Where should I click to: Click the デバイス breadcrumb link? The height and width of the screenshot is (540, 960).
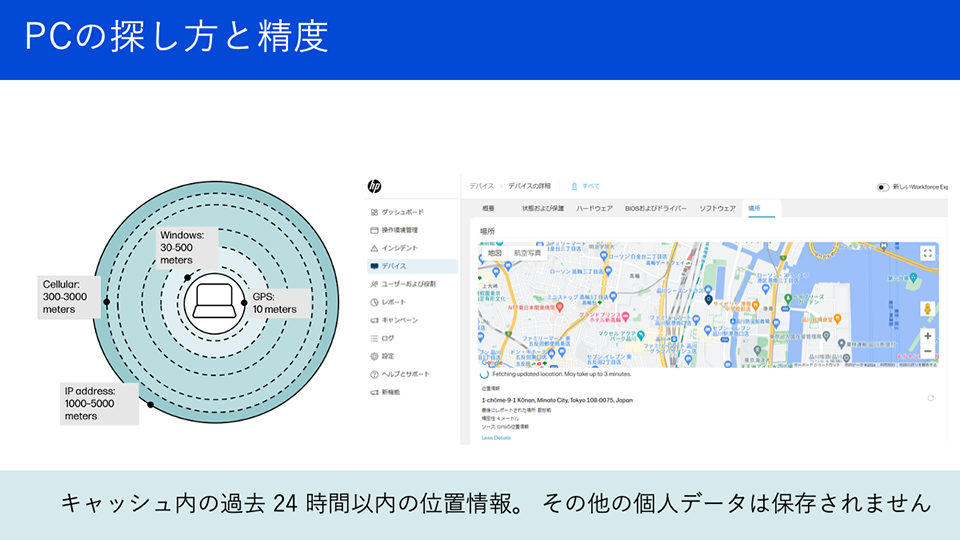point(482,186)
